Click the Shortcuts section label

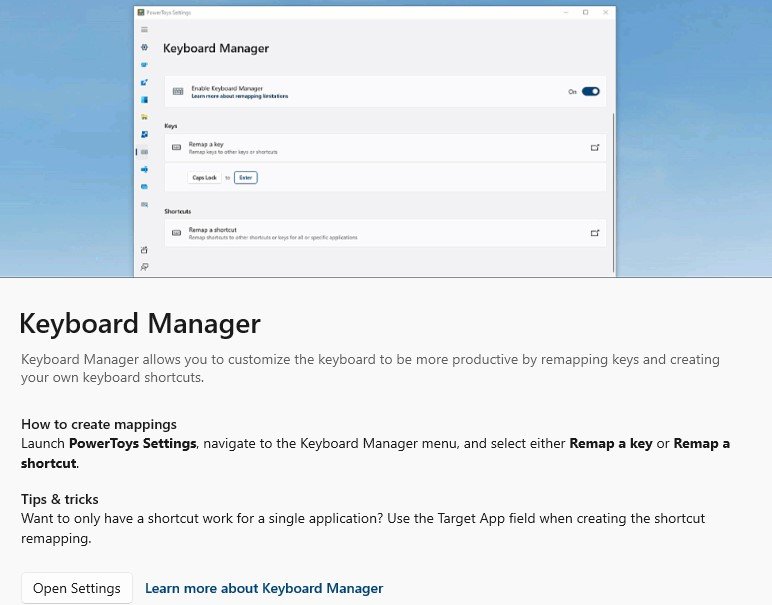[178, 211]
